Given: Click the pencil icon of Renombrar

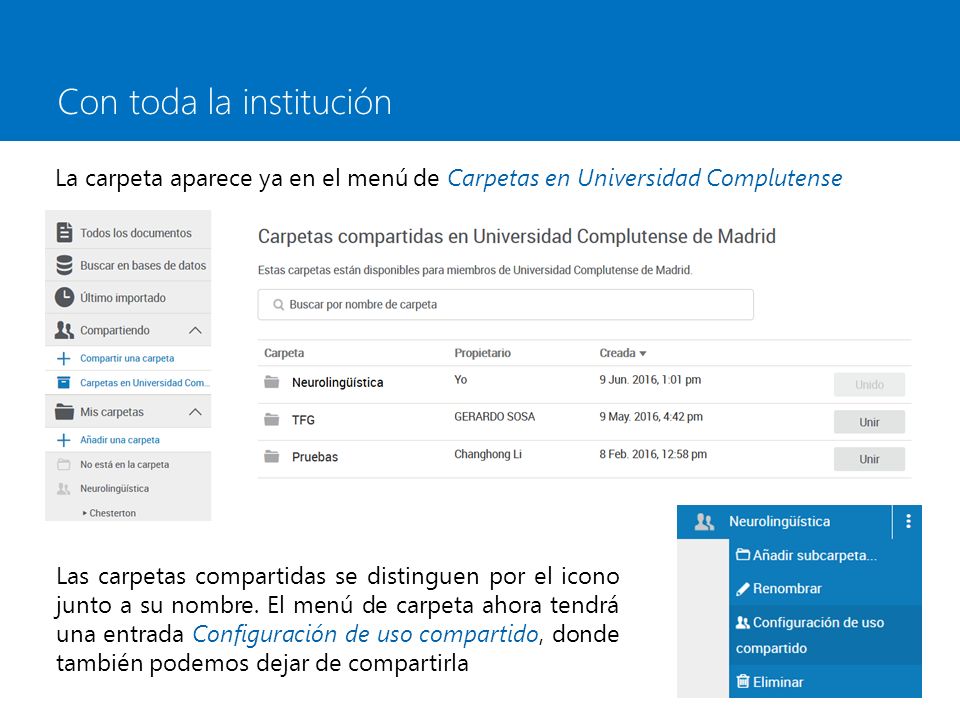Looking at the screenshot, I should coord(743,589).
